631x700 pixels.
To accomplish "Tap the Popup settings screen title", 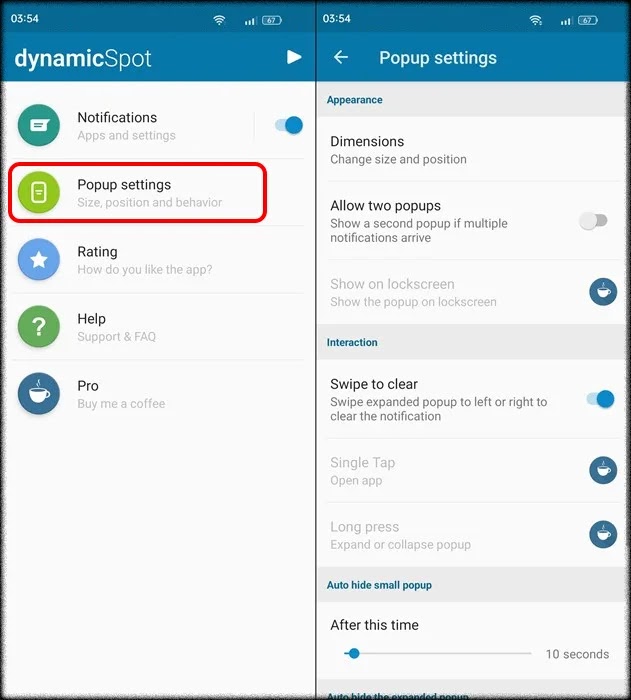I will pos(438,58).
